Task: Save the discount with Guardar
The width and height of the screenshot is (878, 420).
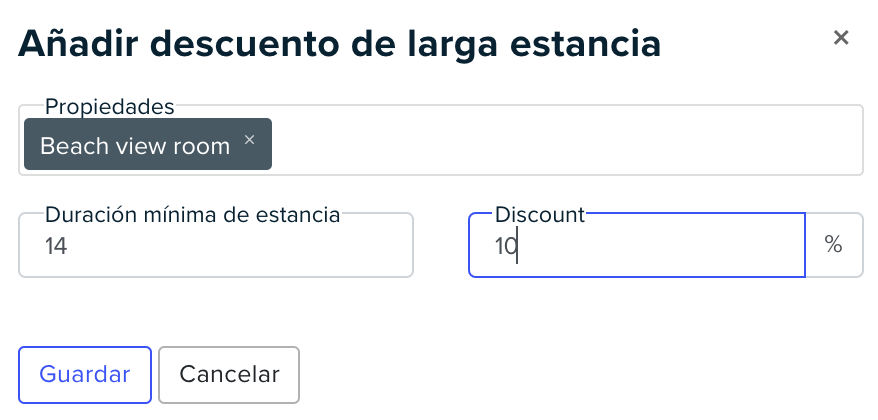Action: pyautogui.click(x=85, y=375)
